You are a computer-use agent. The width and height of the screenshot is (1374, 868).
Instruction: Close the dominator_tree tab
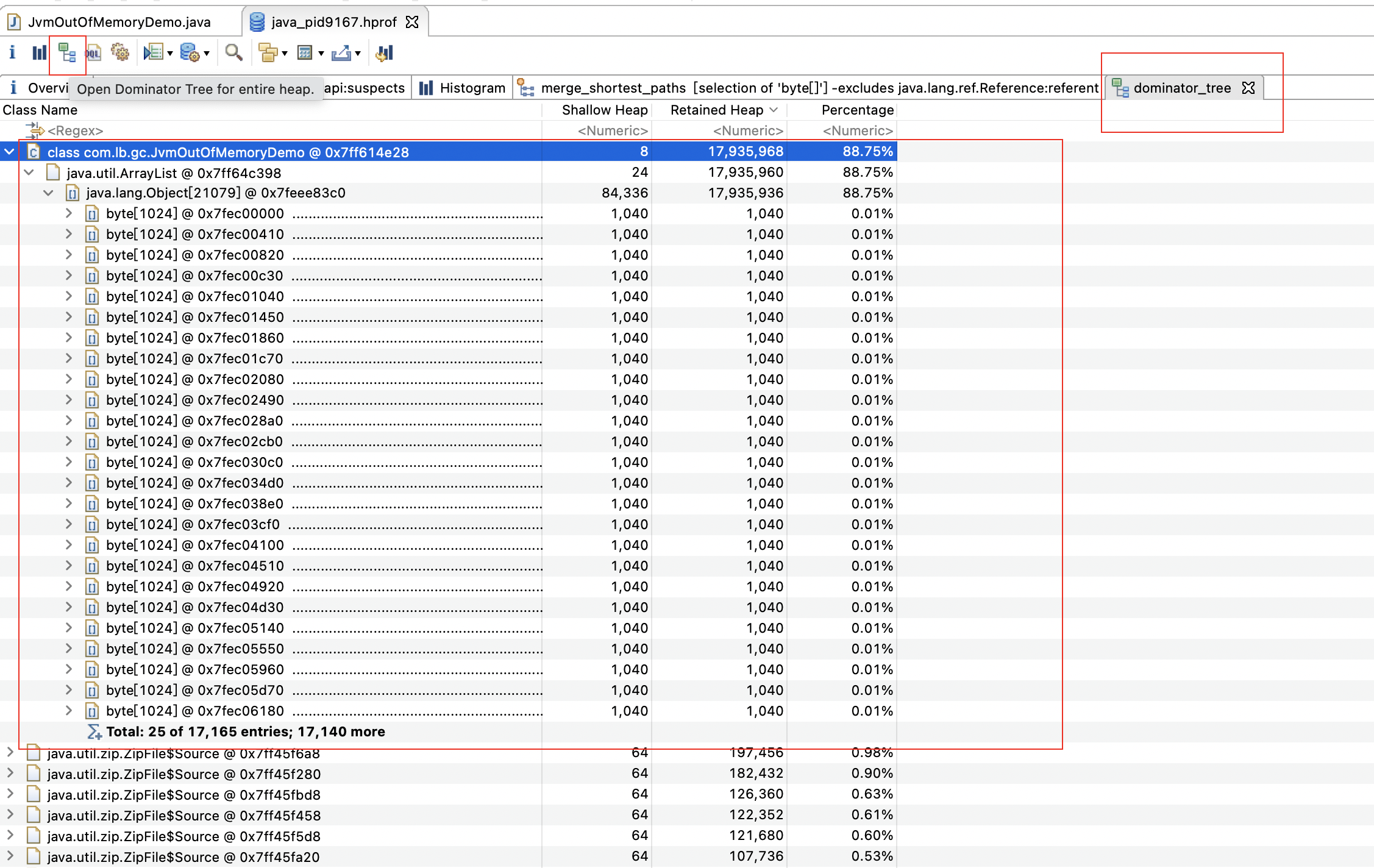(x=1248, y=88)
